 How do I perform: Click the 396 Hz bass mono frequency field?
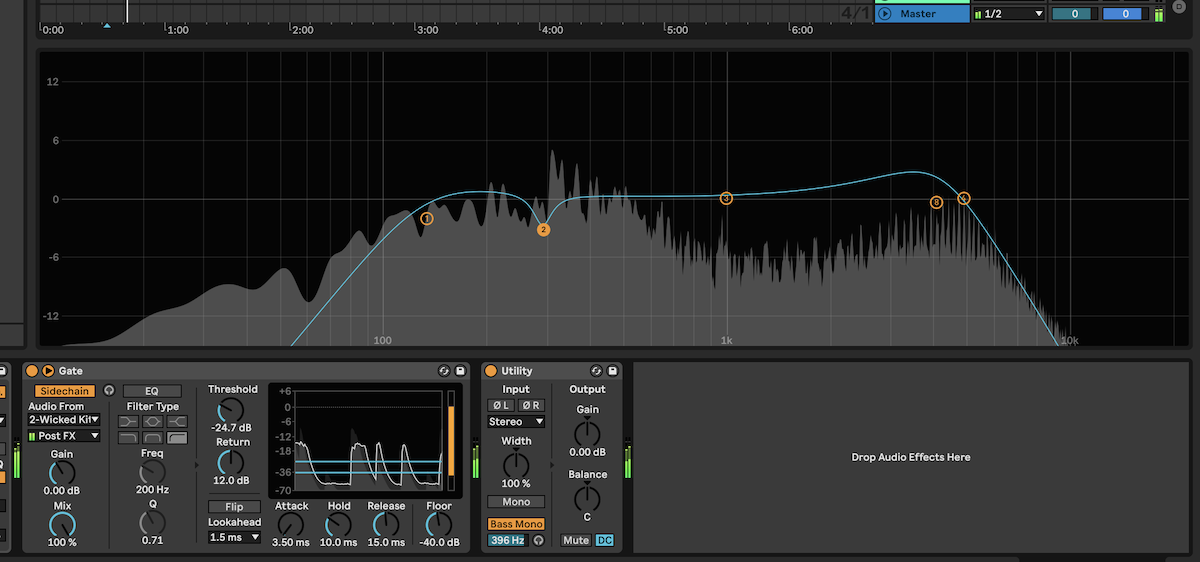coord(507,541)
